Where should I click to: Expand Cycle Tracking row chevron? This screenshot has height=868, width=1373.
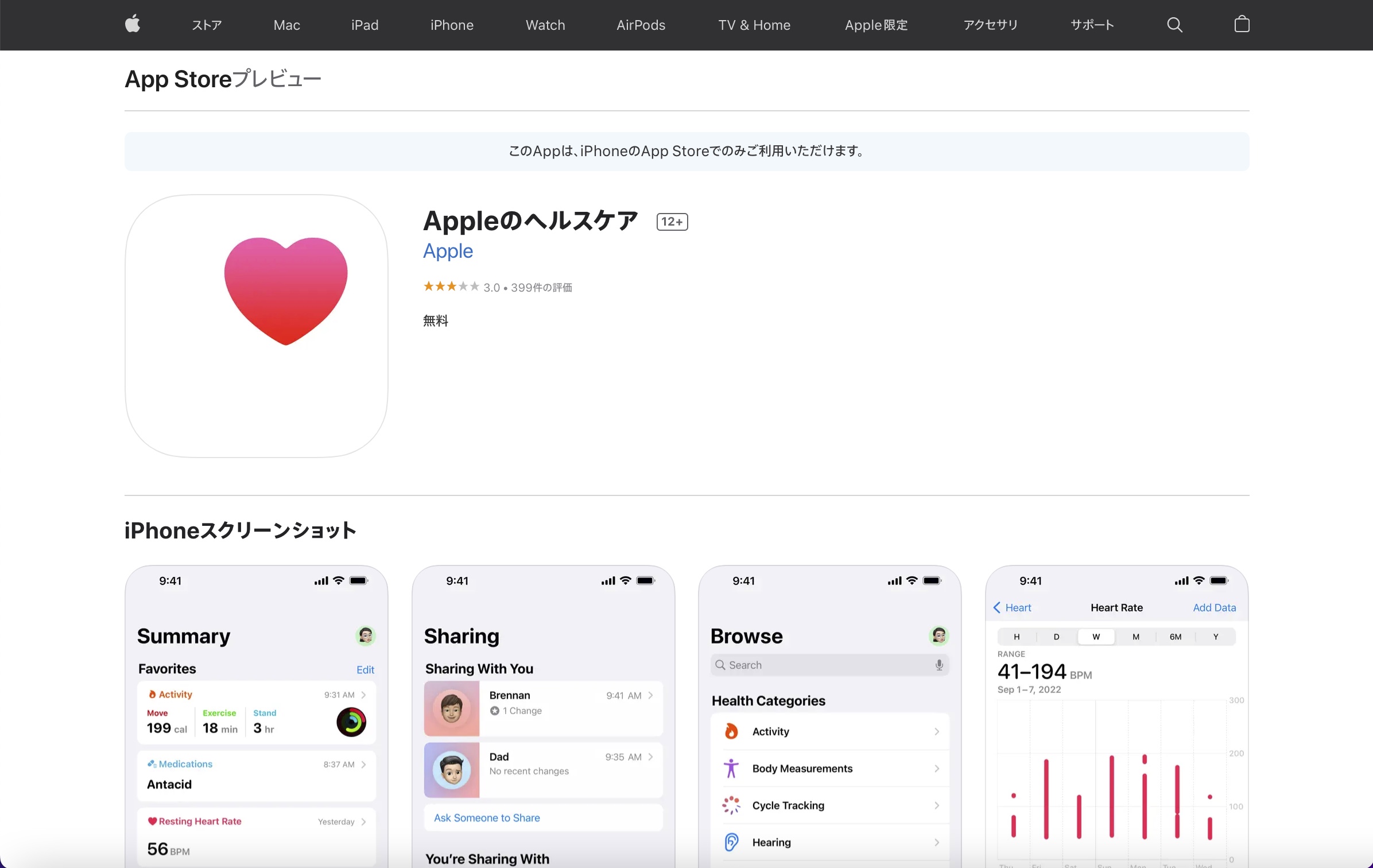pyautogui.click(x=936, y=805)
